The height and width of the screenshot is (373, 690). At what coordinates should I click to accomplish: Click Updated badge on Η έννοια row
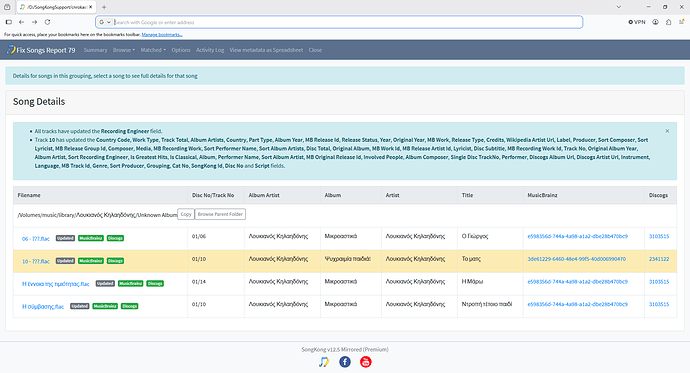coord(105,284)
